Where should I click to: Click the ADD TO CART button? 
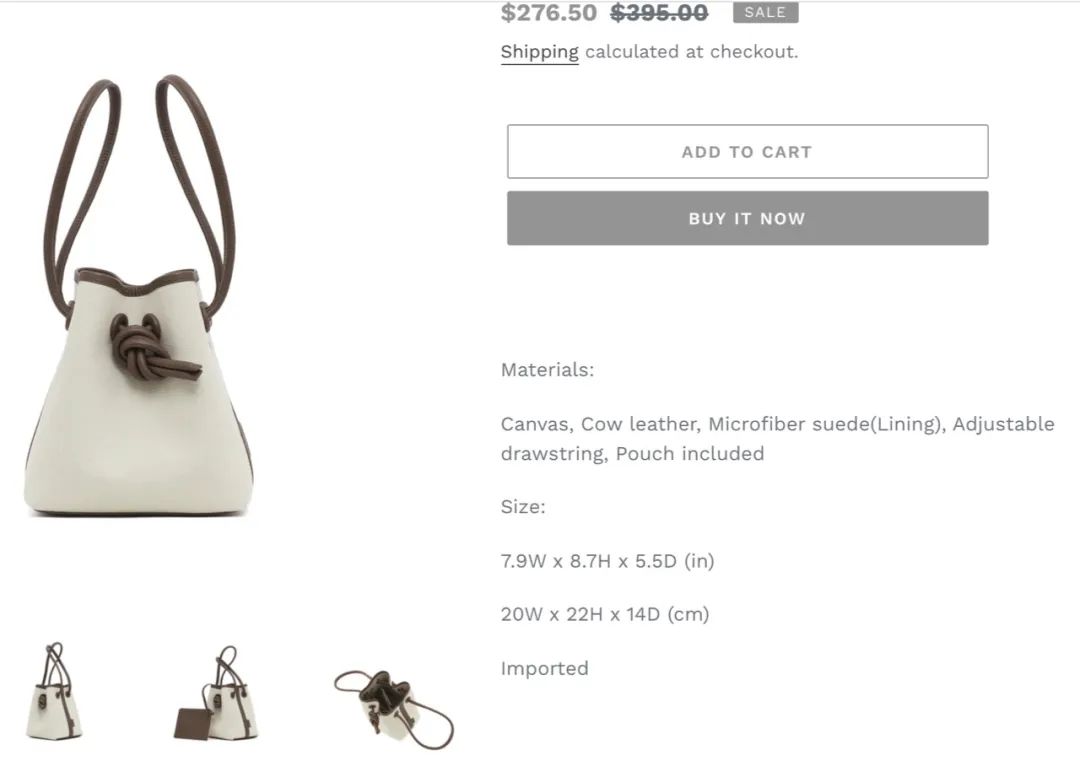tap(747, 152)
